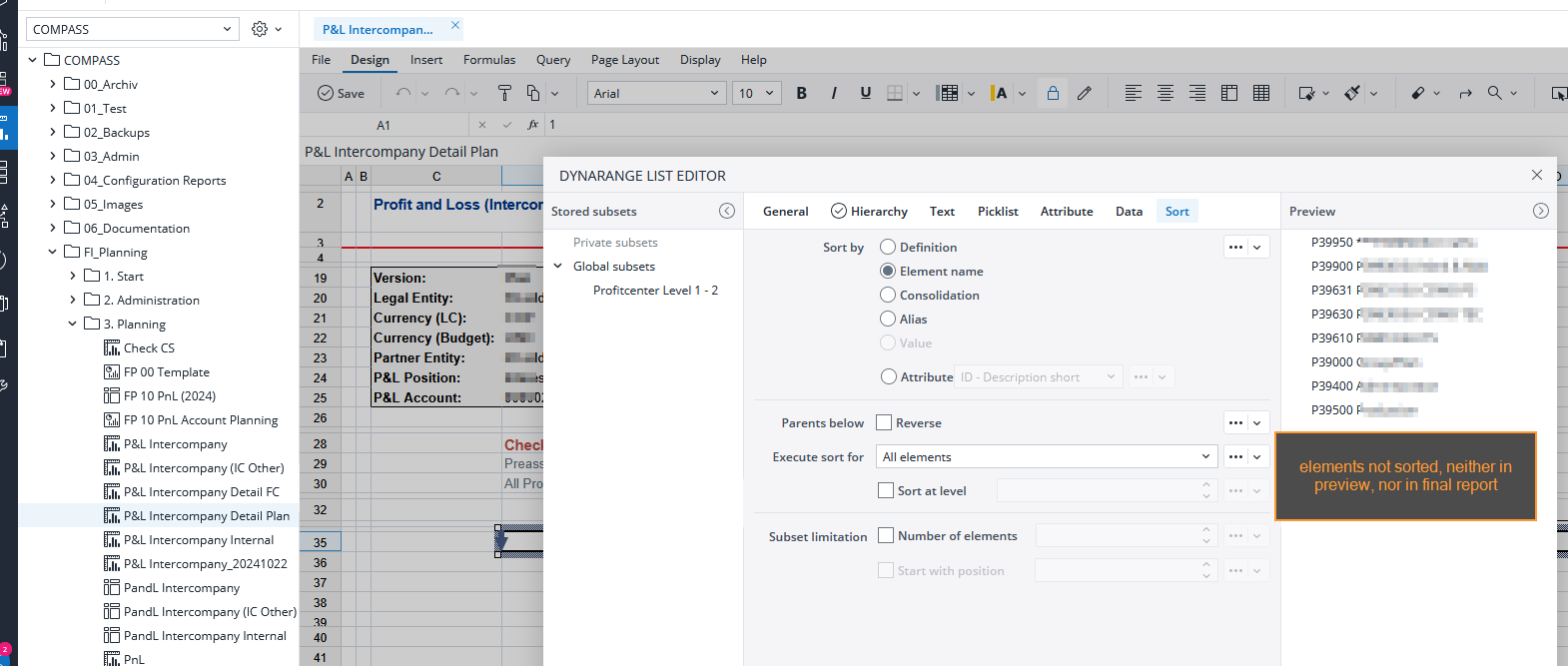Viewport: 1568px width, 666px height.
Task: Click the Save button
Action: click(x=341, y=93)
